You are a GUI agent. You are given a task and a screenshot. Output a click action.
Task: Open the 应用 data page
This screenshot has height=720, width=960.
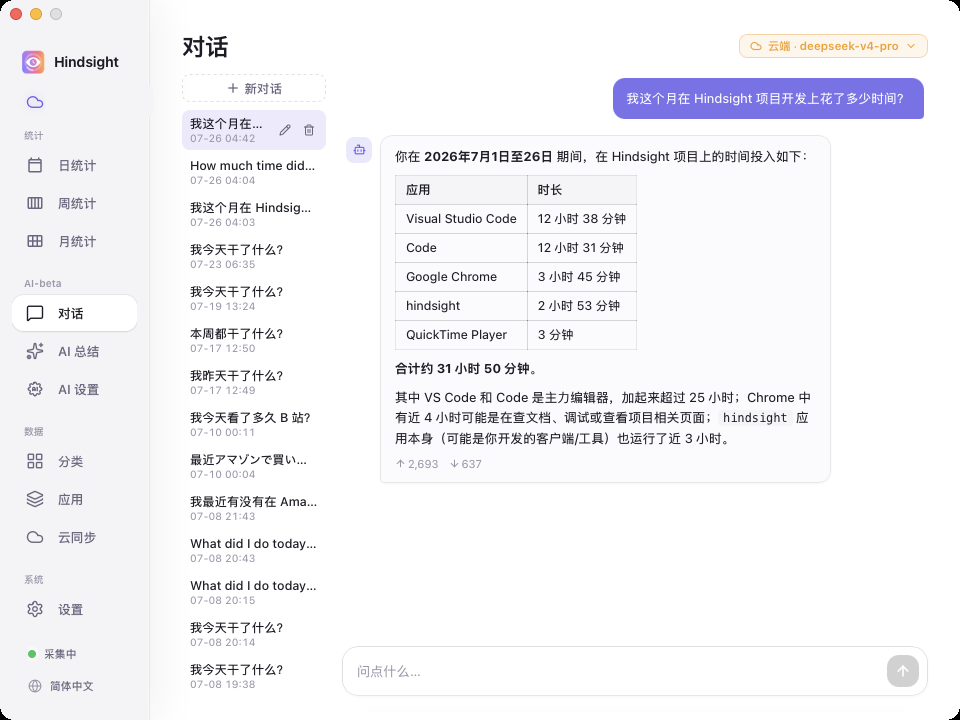click(75, 499)
